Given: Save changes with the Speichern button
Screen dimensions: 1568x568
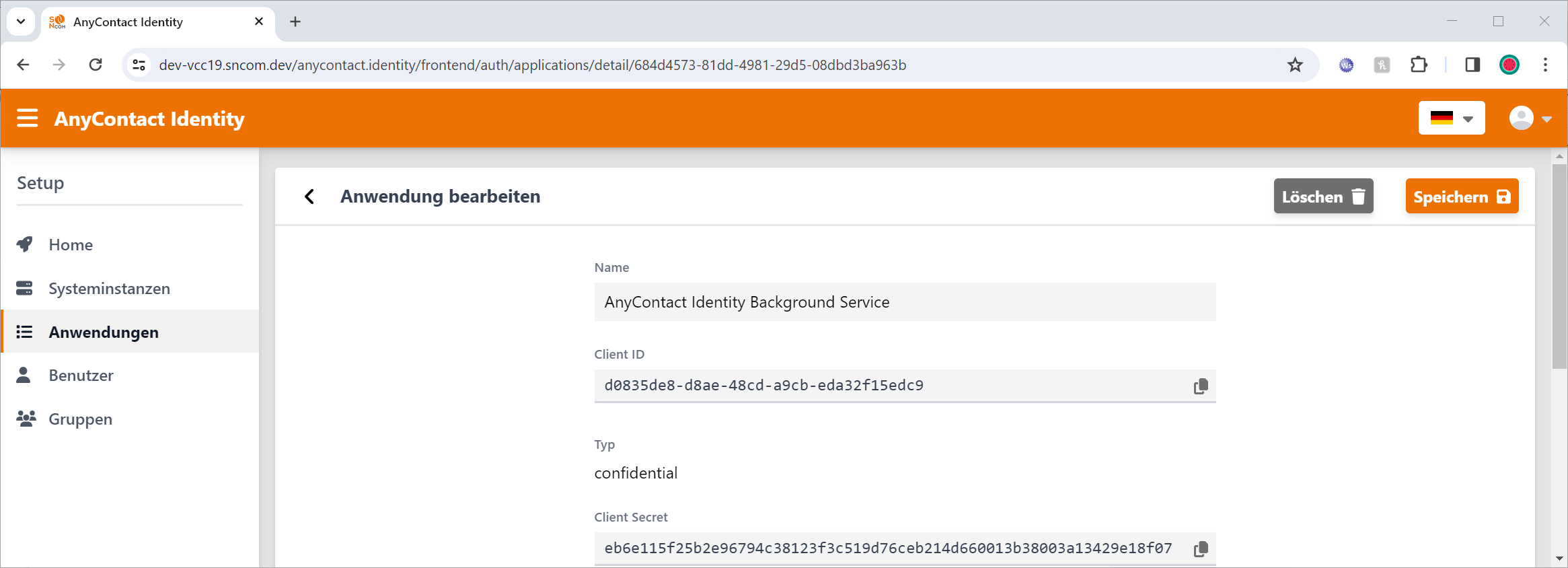Looking at the screenshot, I should click(1461, 197).
